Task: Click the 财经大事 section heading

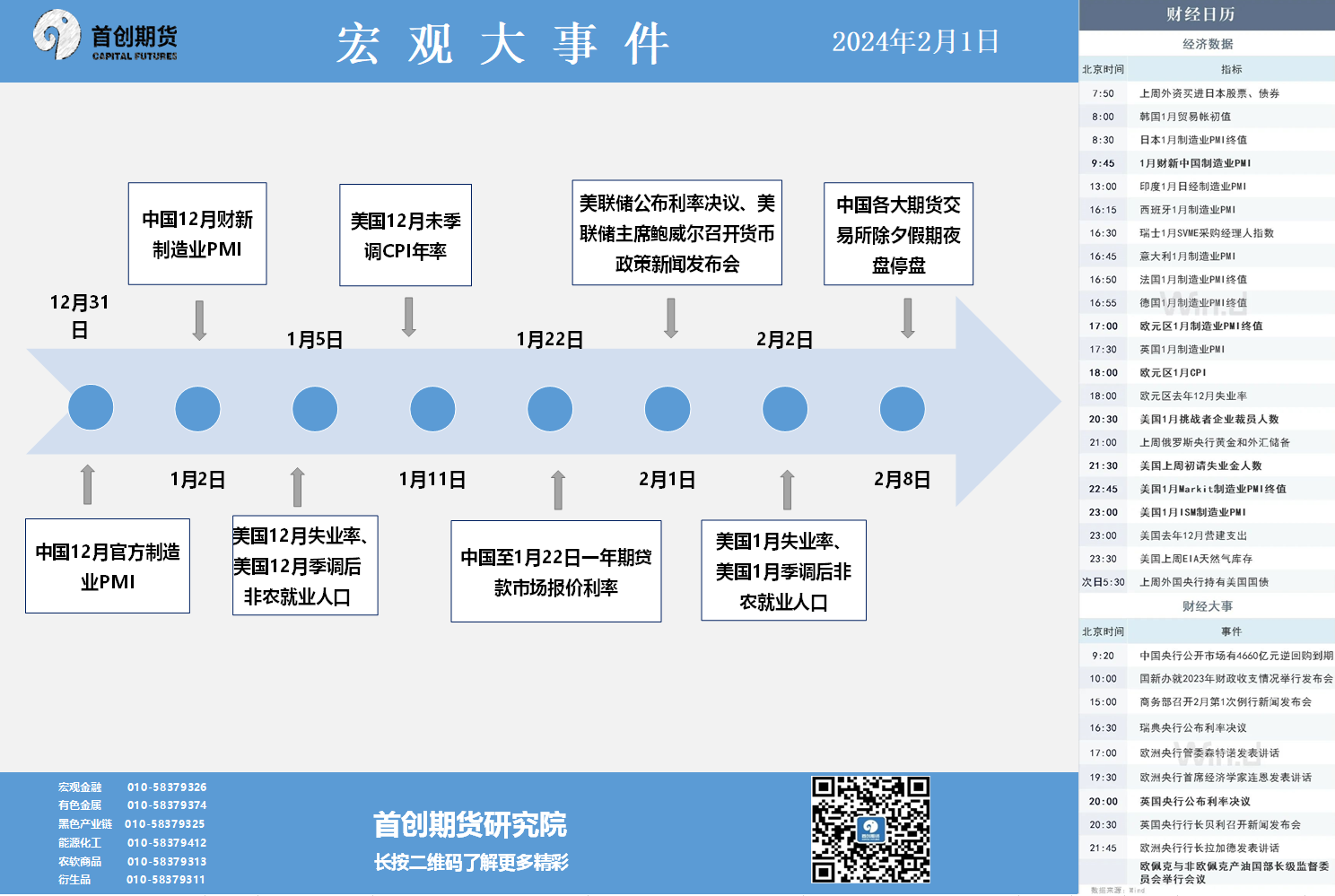Action: click(1207, 606)
